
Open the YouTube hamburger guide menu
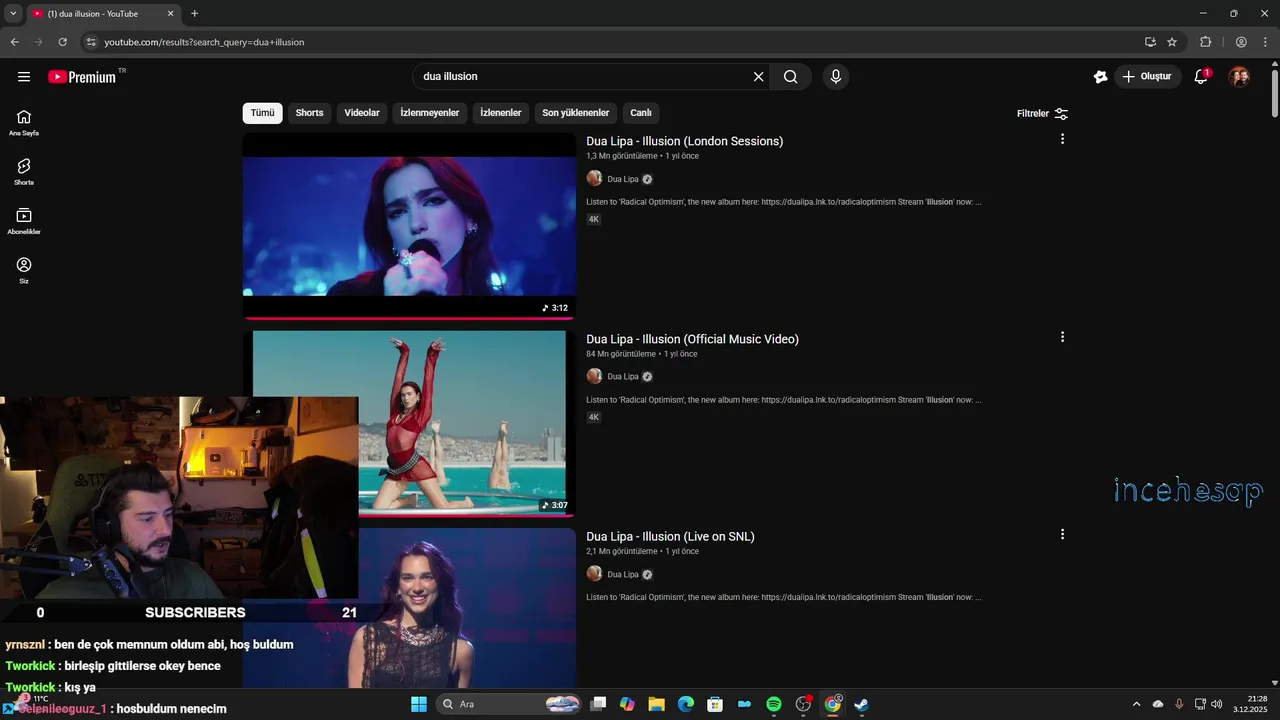[x=24, y=77]
